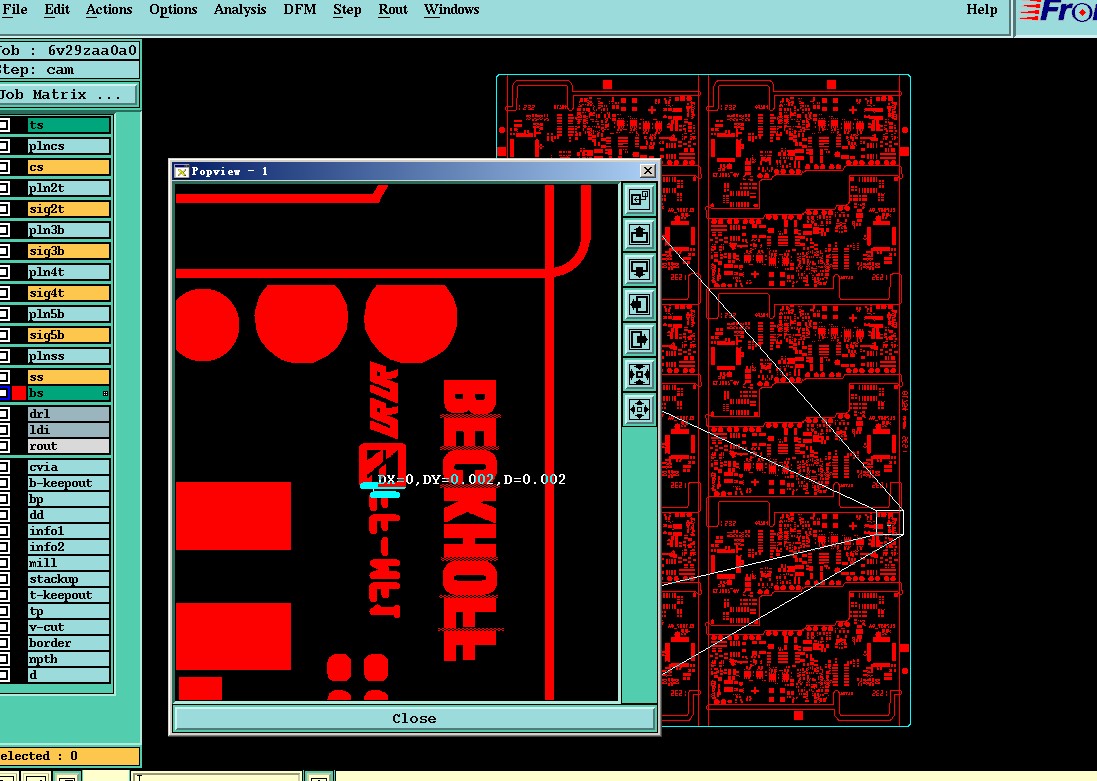
Task: Toggle the checkbox for the sig5b layer
Action: point(4,335)
